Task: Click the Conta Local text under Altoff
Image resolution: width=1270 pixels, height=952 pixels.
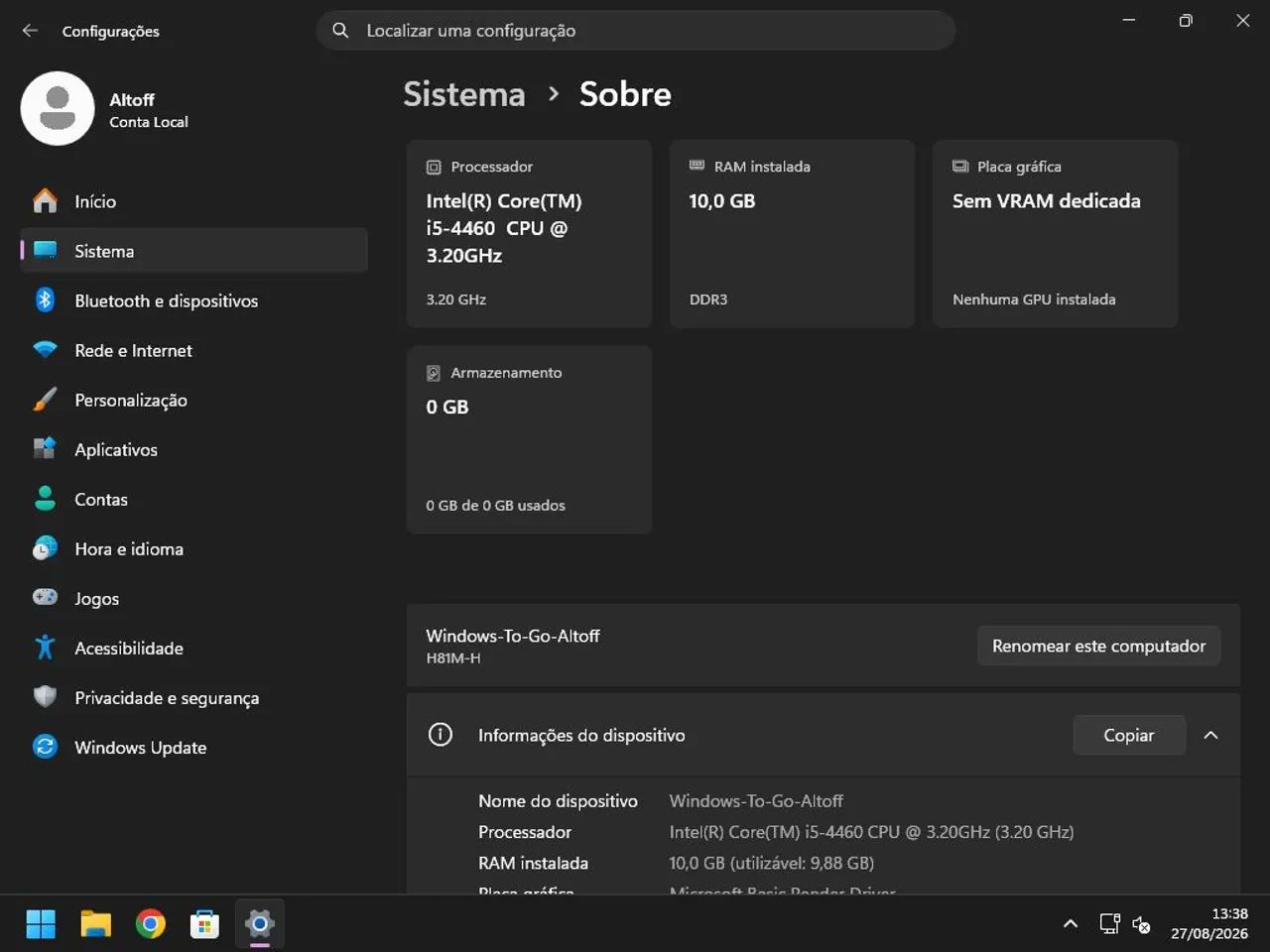Action: click(x=149, y=122)
